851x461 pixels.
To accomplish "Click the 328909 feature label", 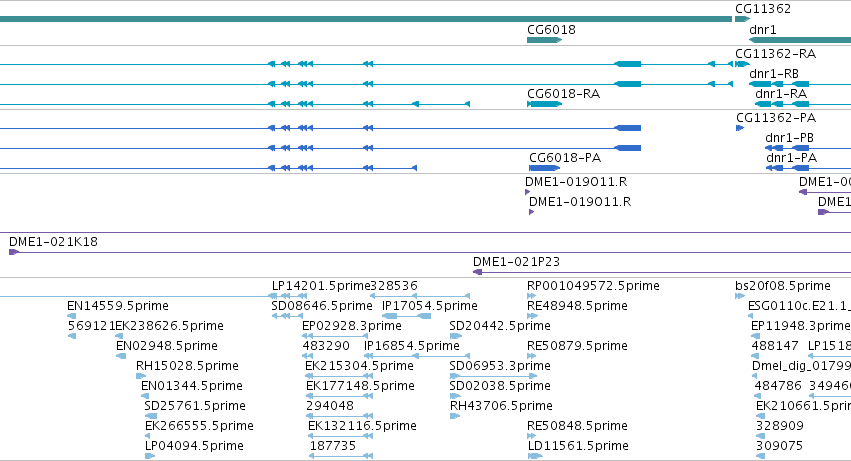I will [x=779, y=426].
